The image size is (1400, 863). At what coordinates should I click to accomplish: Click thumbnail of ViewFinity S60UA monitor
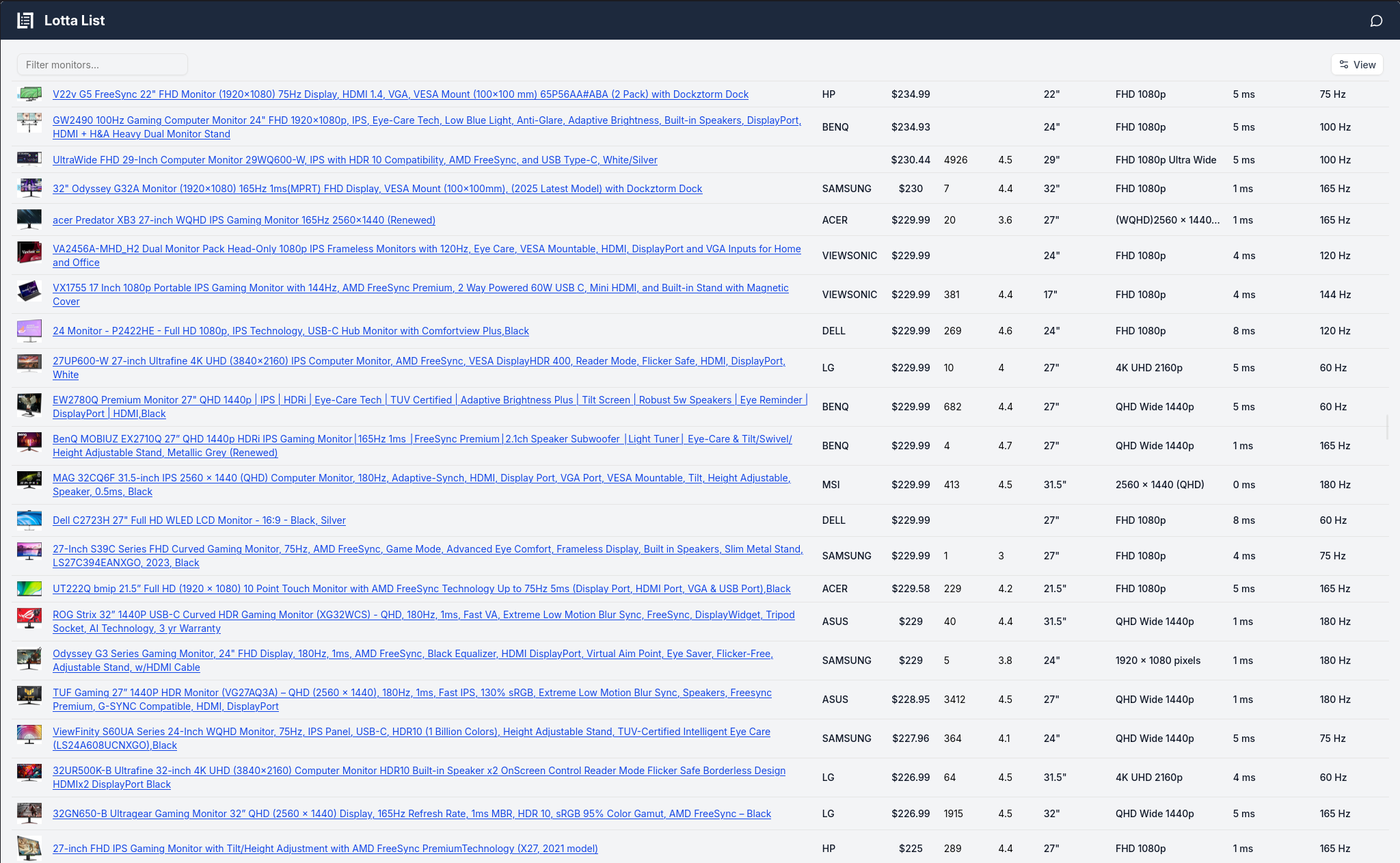click(x=29, y=735)
